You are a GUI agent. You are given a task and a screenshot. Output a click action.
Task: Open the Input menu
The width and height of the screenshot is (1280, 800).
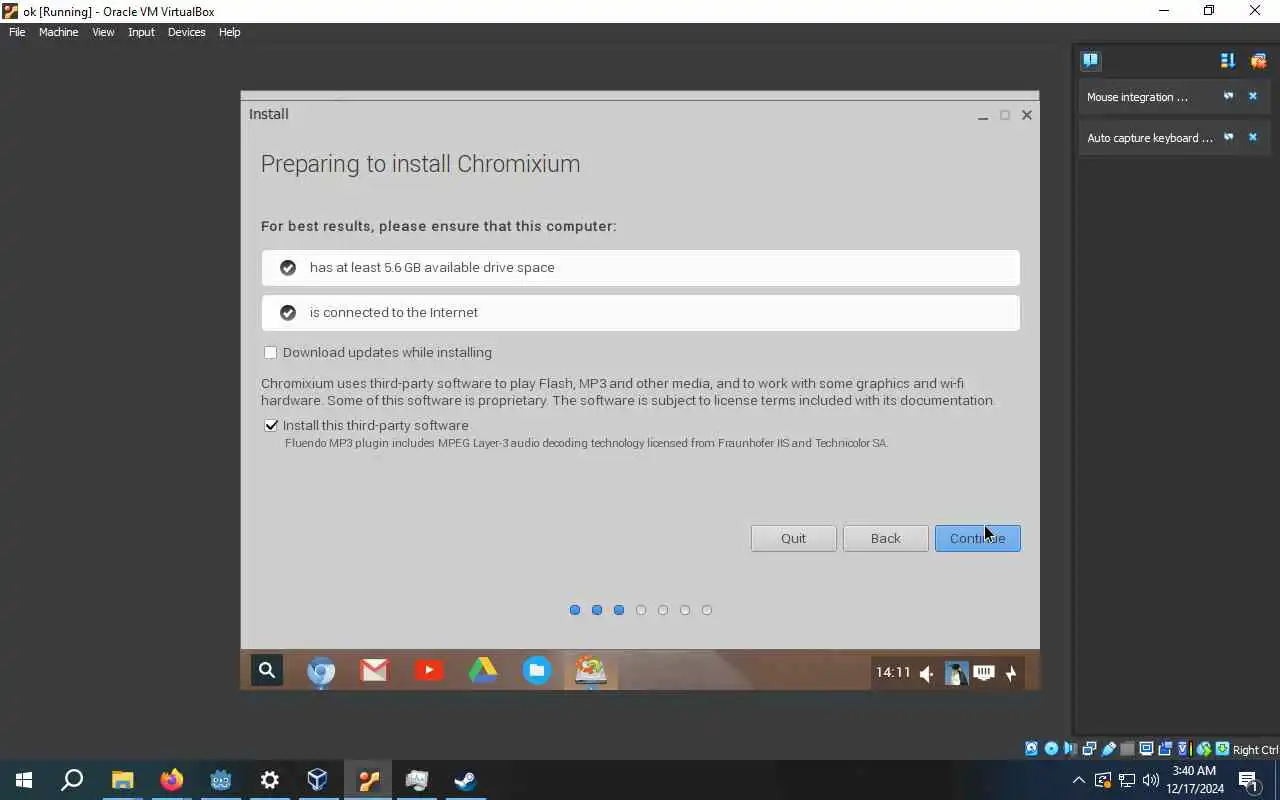(141, 32)
